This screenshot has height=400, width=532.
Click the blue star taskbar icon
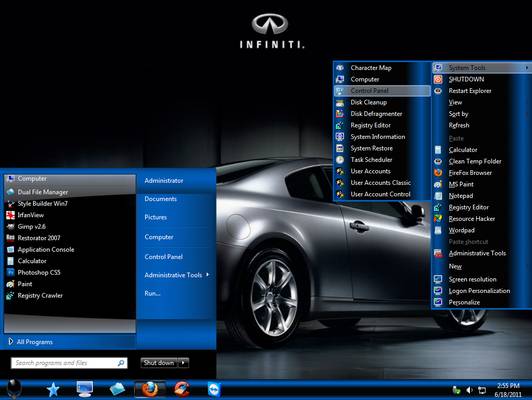pyautogui.click(x=53, y=389)
